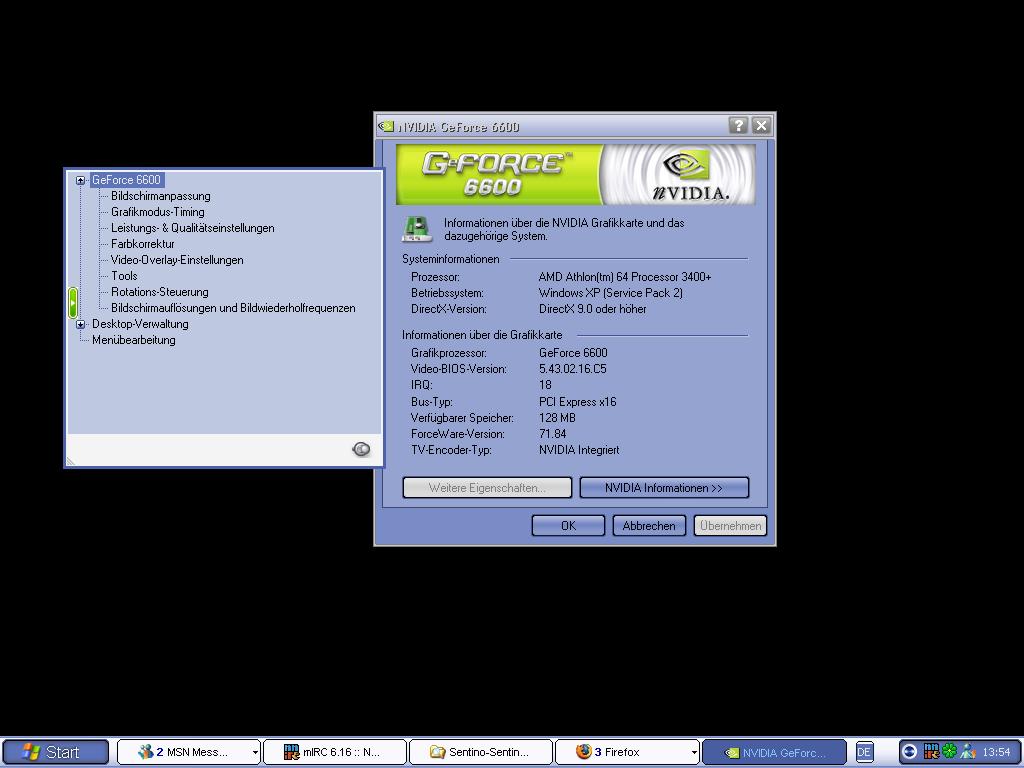This screenshot has height=768, width=1024.
Task: Expand the MSN Messenger group dropdown arrow
Action: point(255,753)
